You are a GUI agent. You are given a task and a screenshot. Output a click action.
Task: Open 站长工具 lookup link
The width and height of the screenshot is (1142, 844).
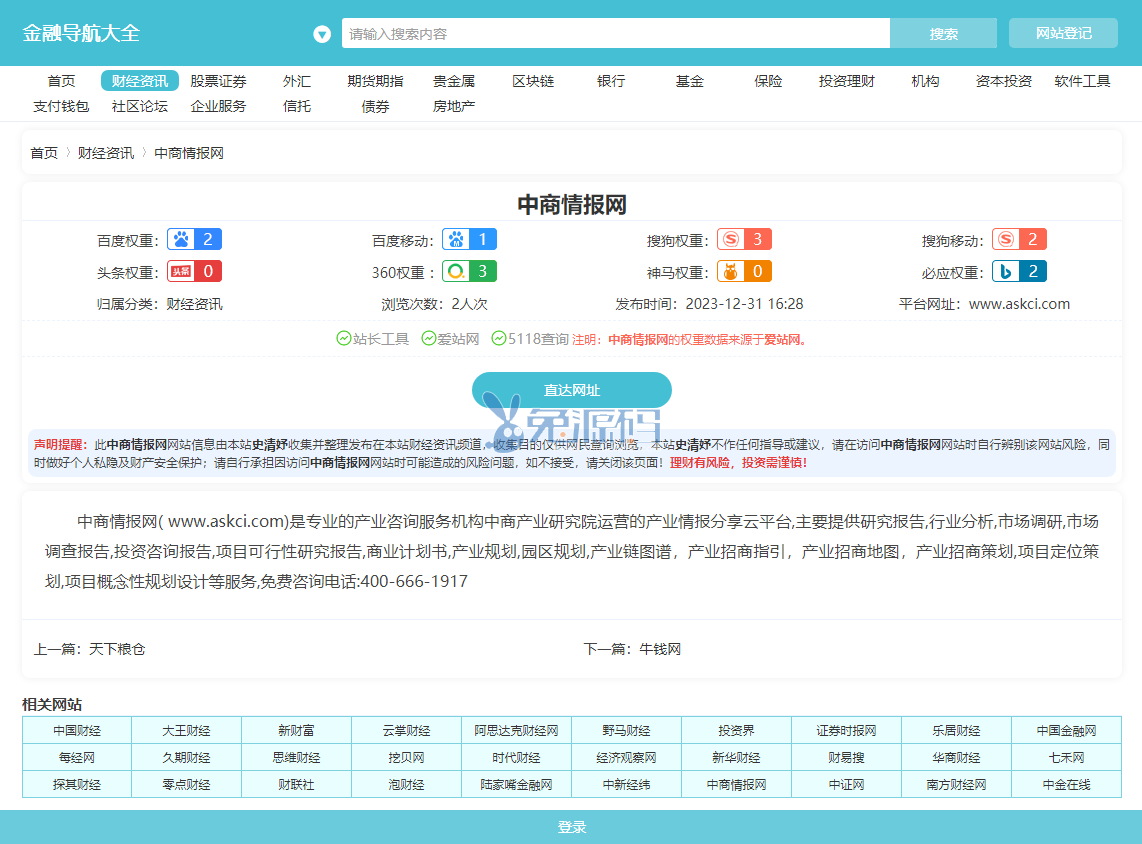tap(373, 339)
